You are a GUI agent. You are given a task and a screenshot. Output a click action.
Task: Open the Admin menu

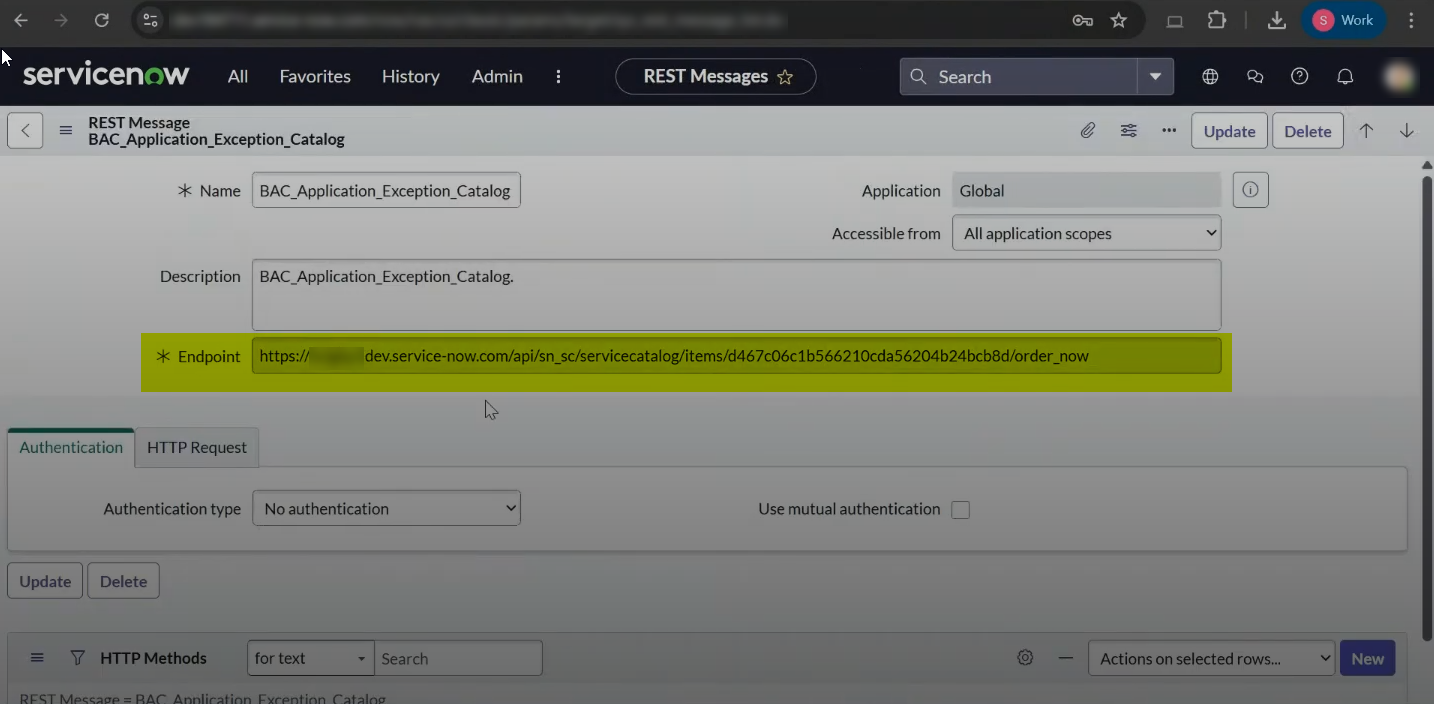click(497, 76)
